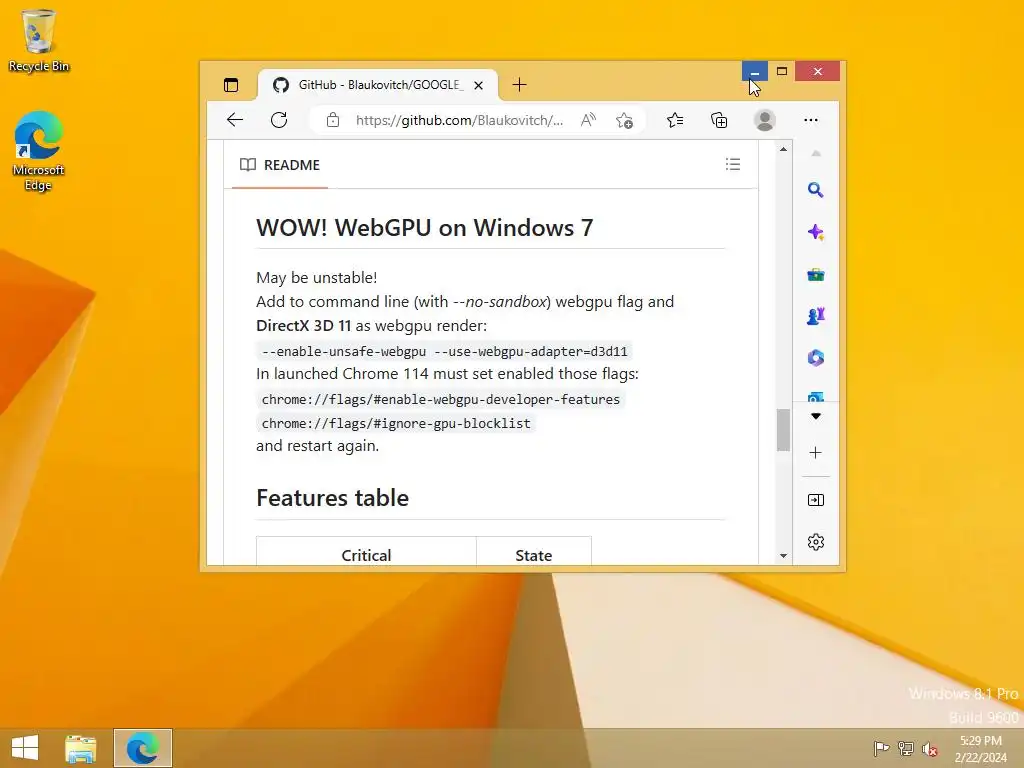
Task: Expand sidebar list with down arrow
Action: pos(816,417)
